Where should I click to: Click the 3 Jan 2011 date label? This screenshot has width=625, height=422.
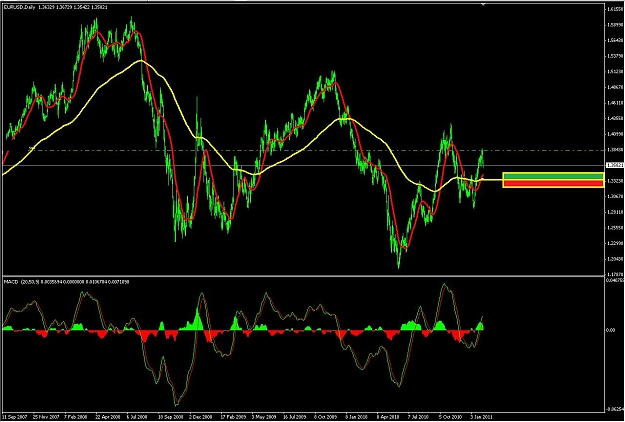coord(483,416)
